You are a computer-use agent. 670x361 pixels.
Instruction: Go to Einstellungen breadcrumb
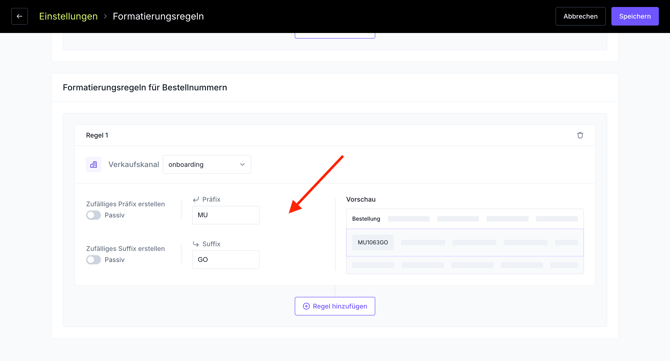pyautogui.click(x=68, y=16)
